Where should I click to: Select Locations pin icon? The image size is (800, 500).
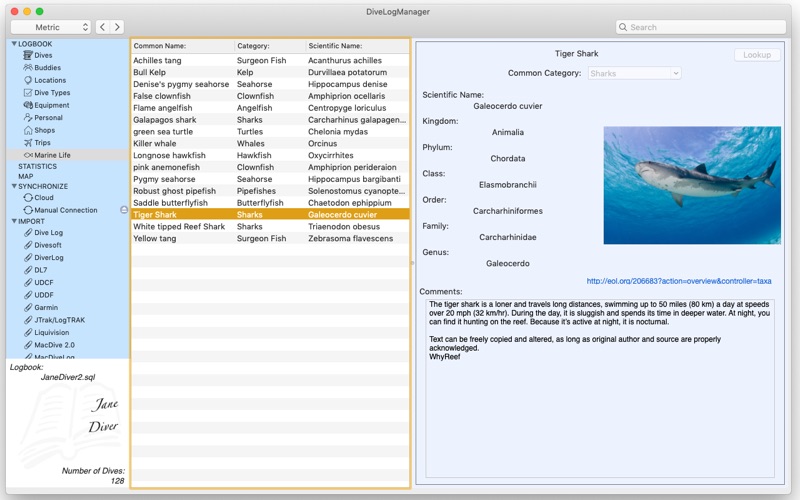pyautogui.click(x=28, y=80)
